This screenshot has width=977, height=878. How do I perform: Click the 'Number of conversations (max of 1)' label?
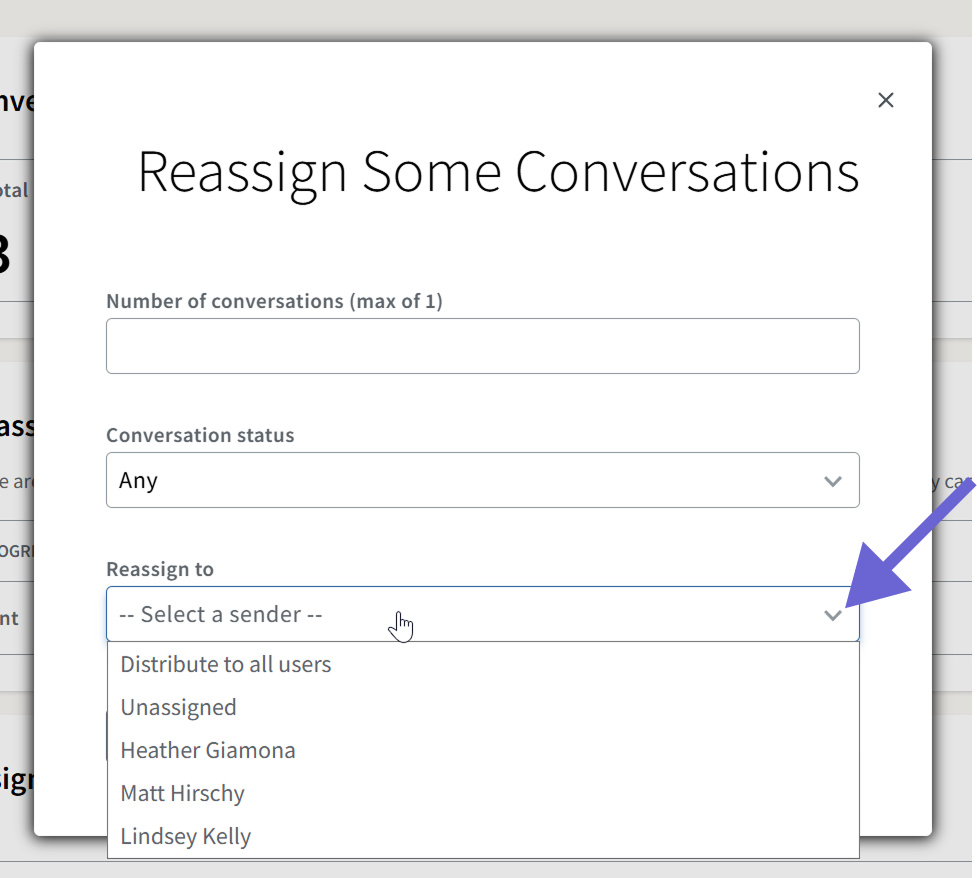pos(275,301)
